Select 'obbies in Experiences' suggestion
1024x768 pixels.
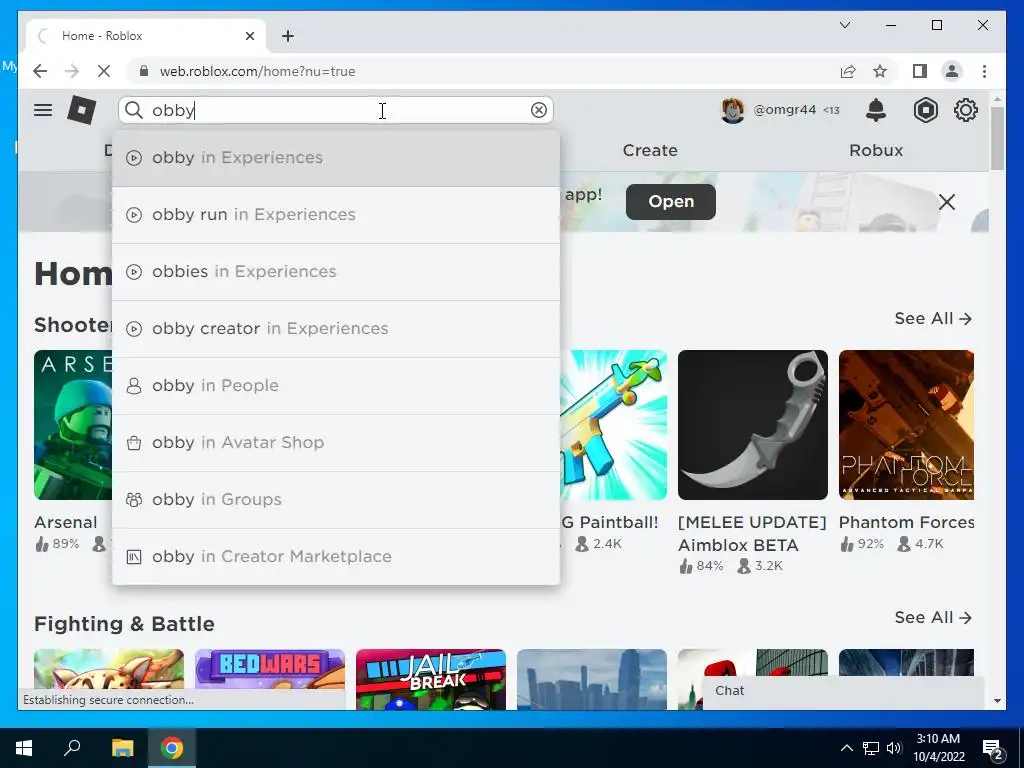point(336,272)
